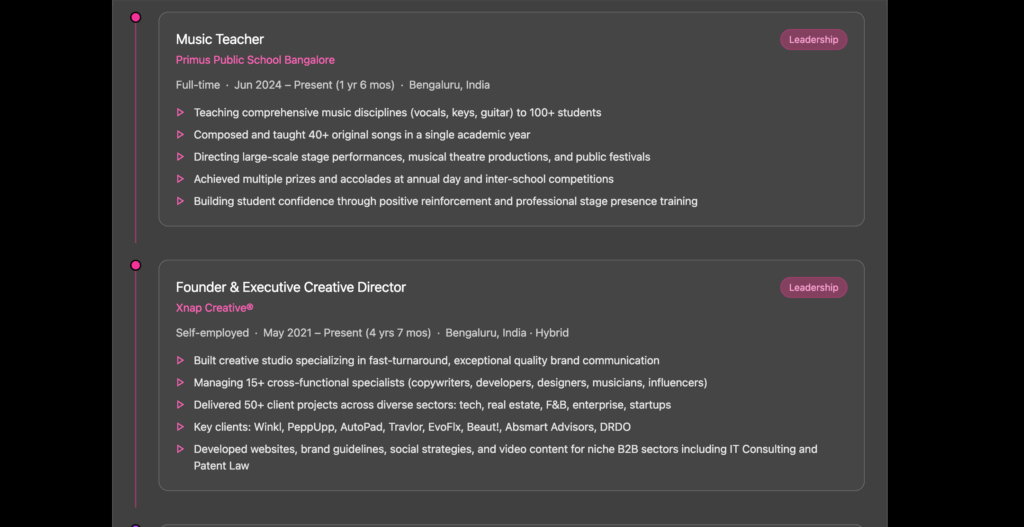Click the arrow bullet beside "Delivered 50+ client projects"

click(180, 405)
